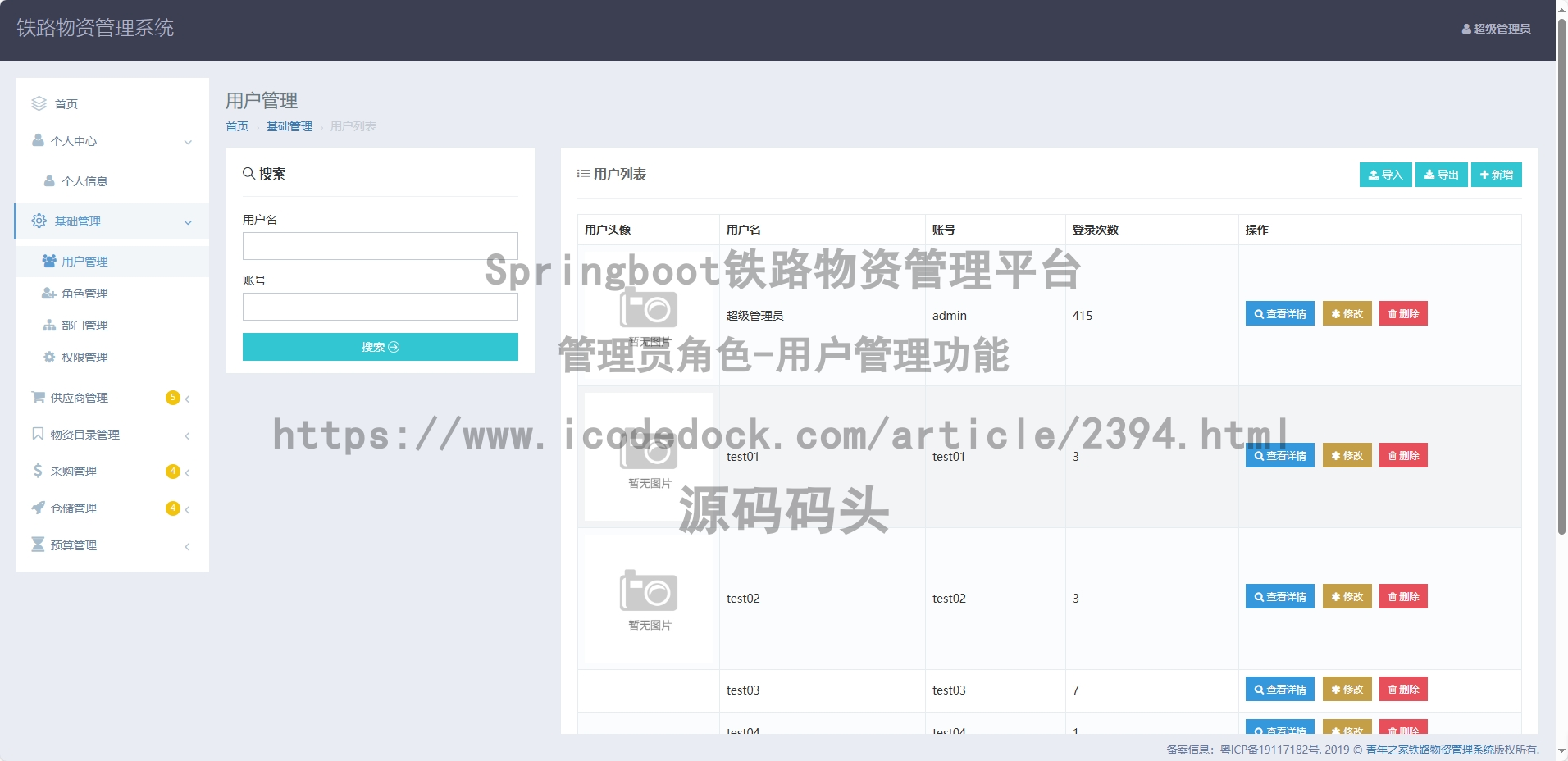Select 用户管理 in the sidebar
The image size is (1568, 761).
click(112, 262)
